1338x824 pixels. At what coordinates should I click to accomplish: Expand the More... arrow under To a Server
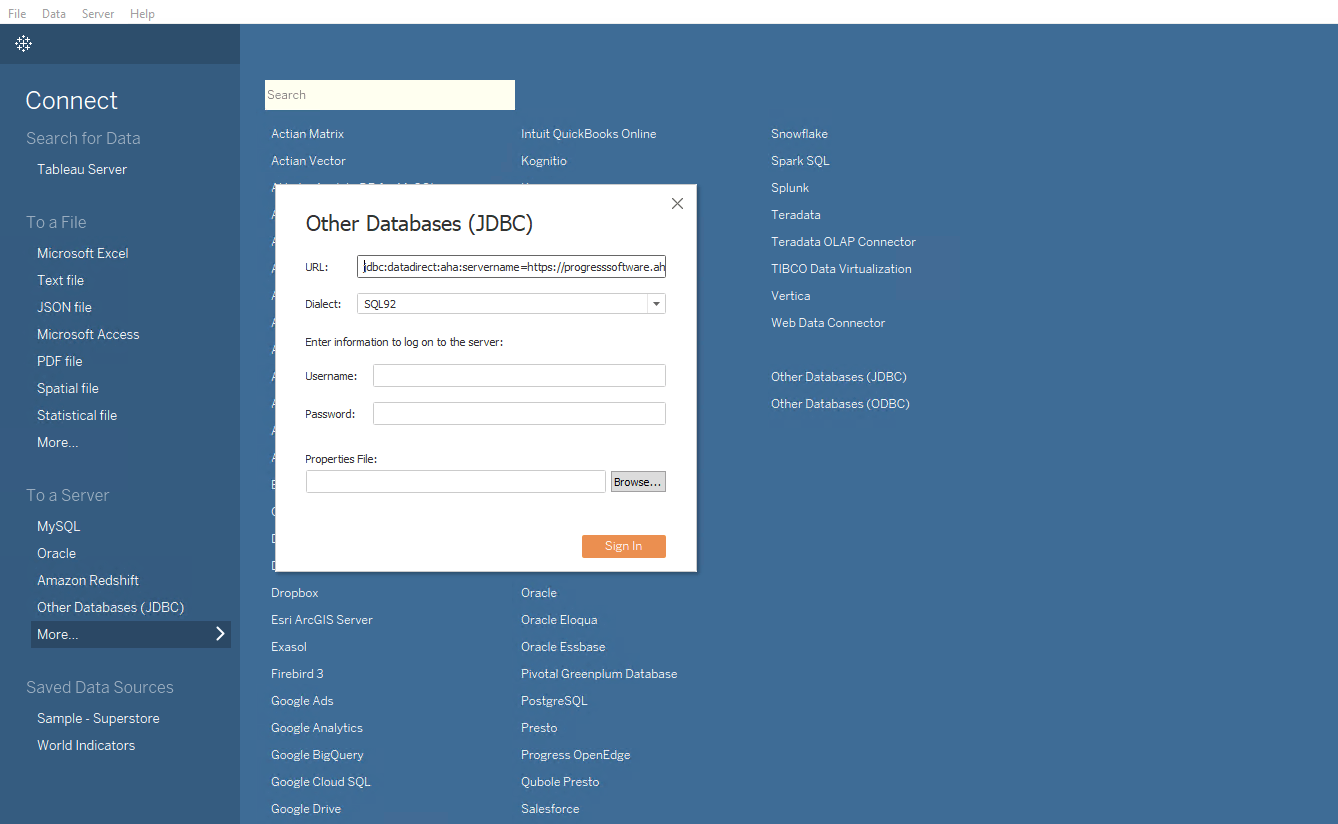coord(220,634)
